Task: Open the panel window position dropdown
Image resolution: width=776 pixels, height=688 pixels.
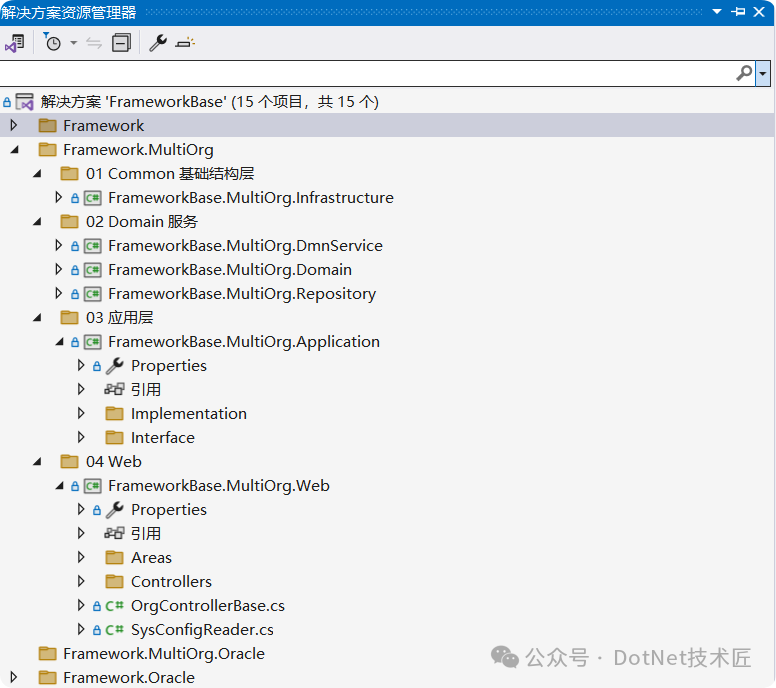Action: (x=717, y=12)
